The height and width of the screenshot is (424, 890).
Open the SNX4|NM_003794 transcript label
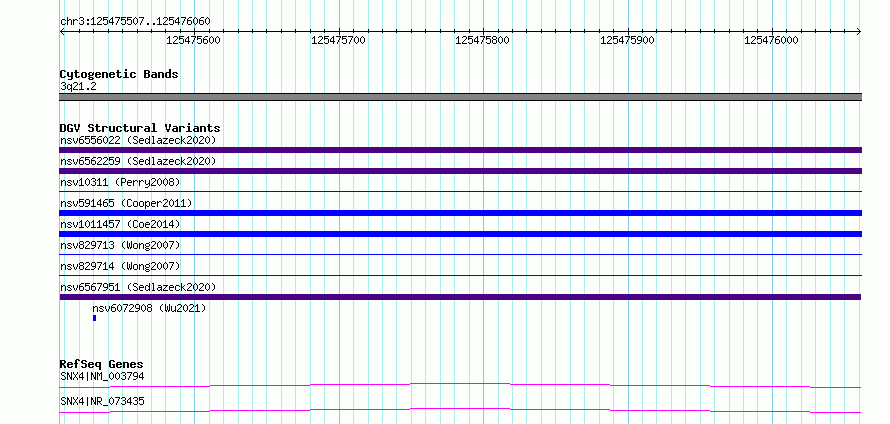[x=102, y=376]
